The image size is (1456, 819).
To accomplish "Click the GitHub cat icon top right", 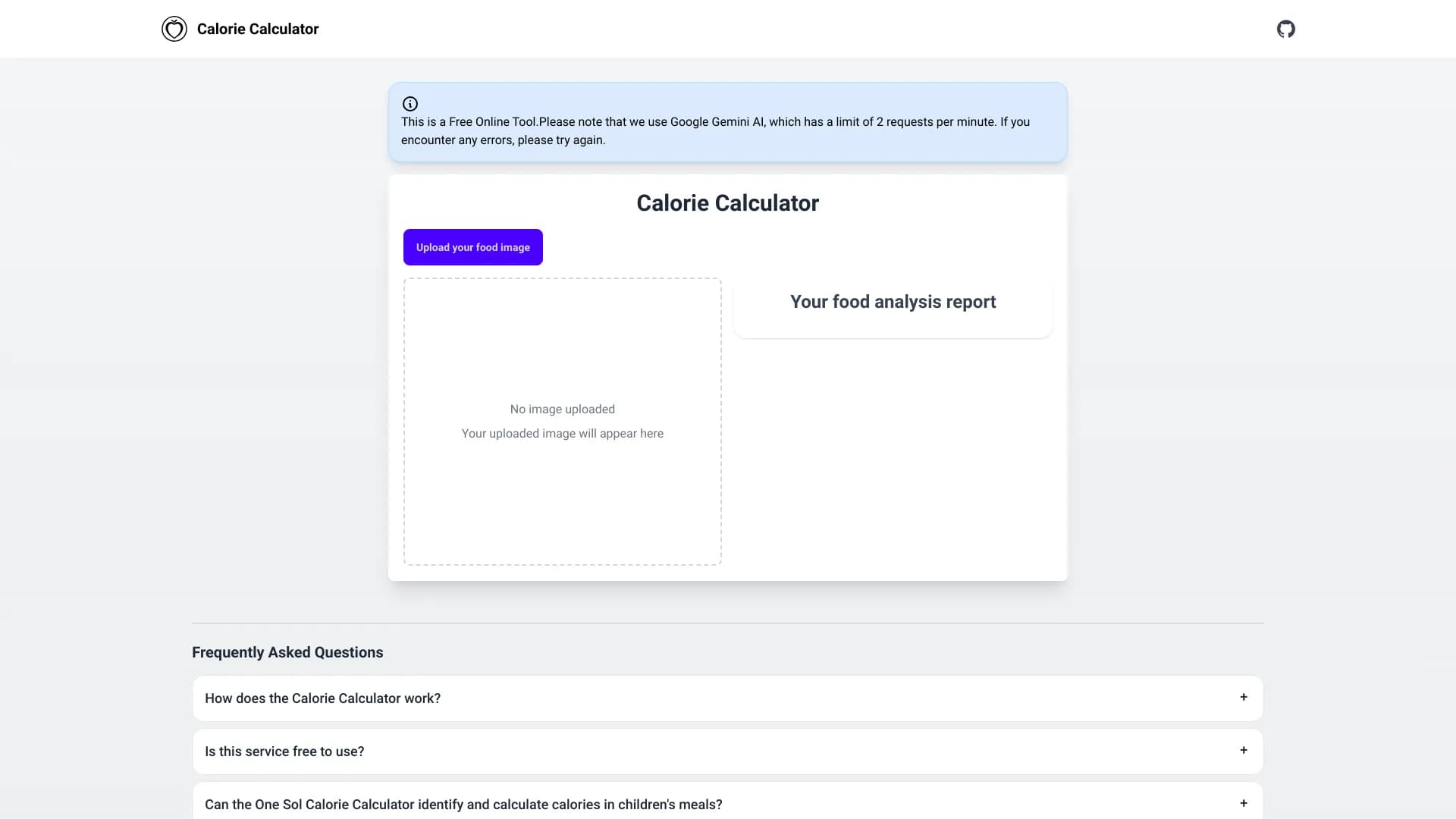I will tap(1286, 28).
